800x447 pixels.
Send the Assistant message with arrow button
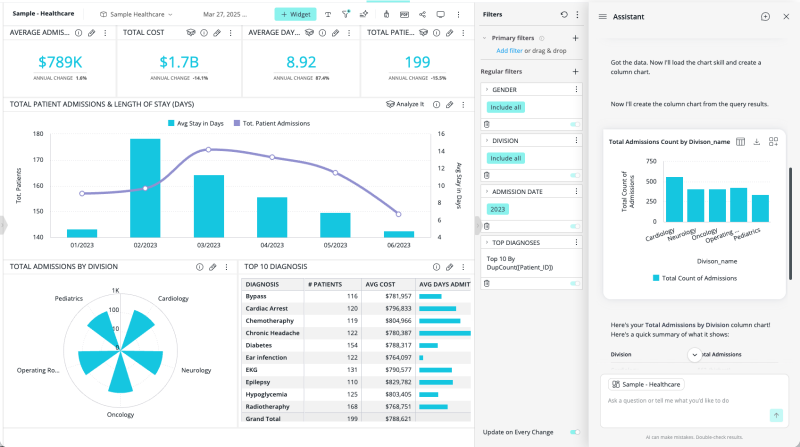coord(776,415)
